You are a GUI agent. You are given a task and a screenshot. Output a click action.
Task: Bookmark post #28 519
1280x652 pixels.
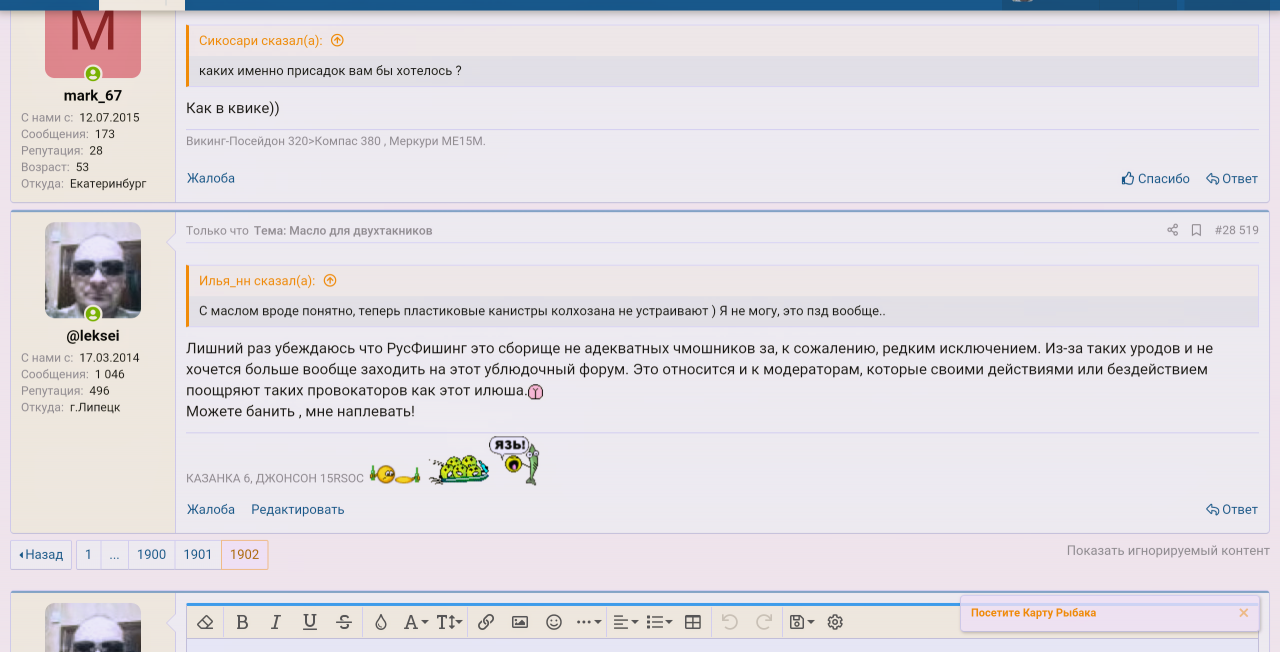pyautogui.click(x=1196, y=230)
